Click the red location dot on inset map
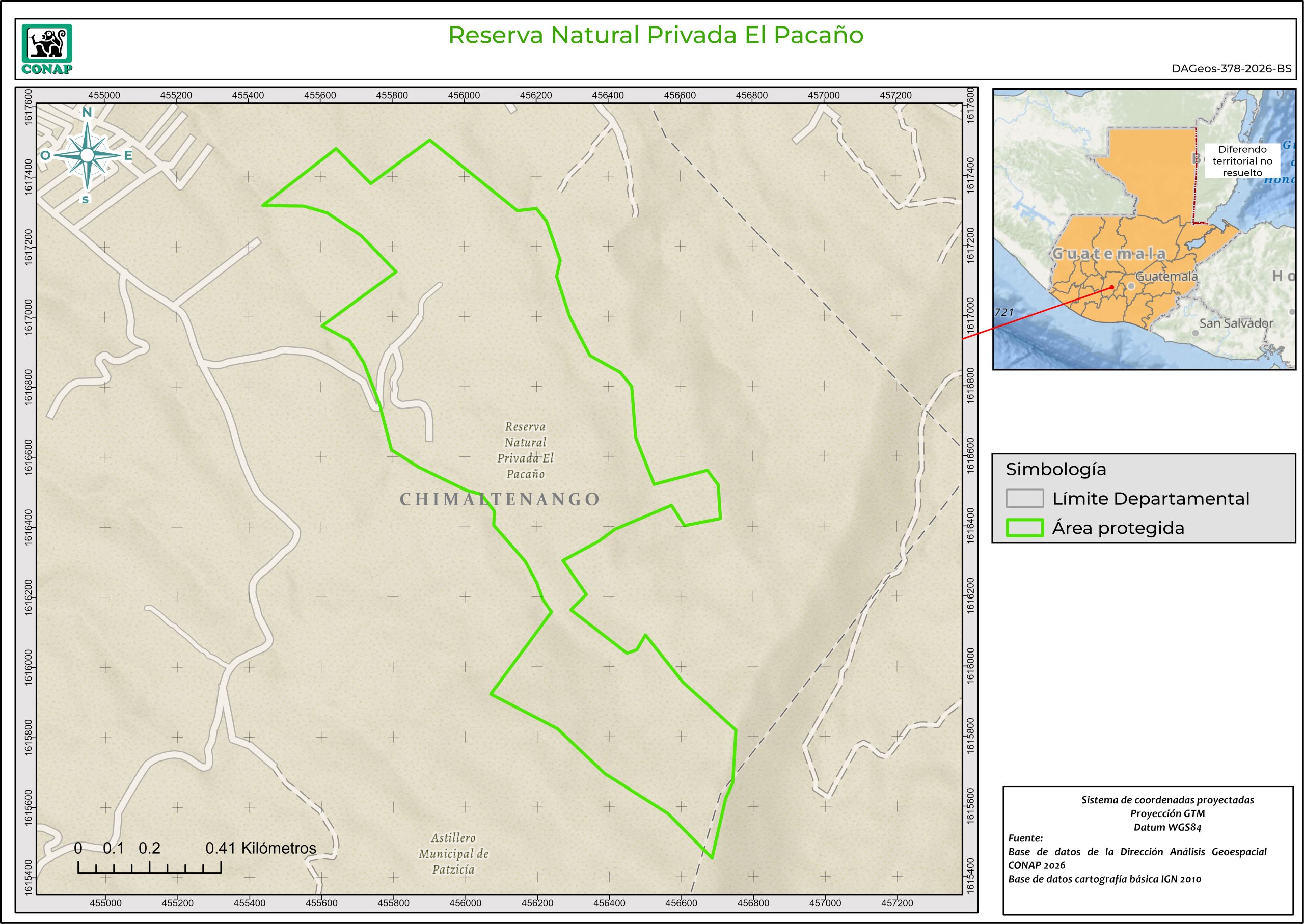 click(x=1111, y=287)
